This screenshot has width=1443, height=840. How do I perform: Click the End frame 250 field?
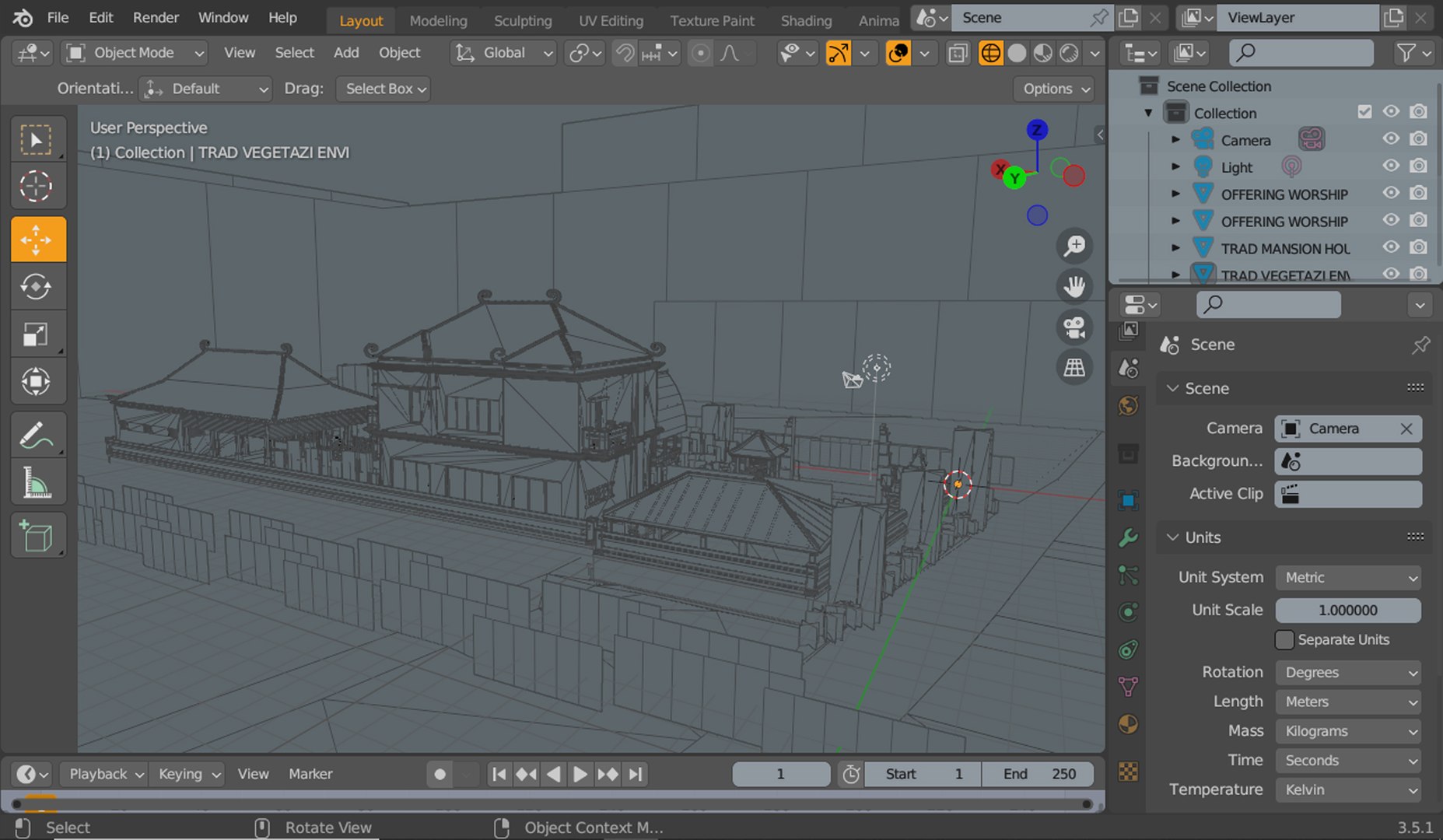(x=1038, y=774)
